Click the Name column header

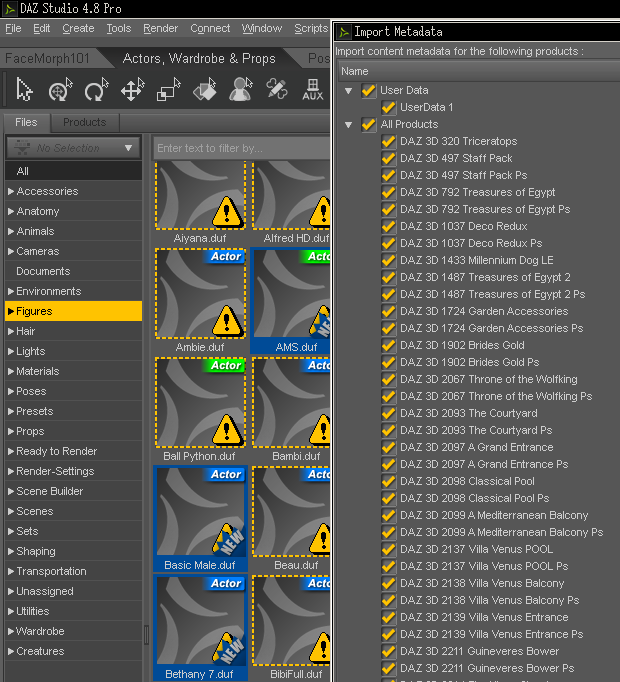coord(479,71)
